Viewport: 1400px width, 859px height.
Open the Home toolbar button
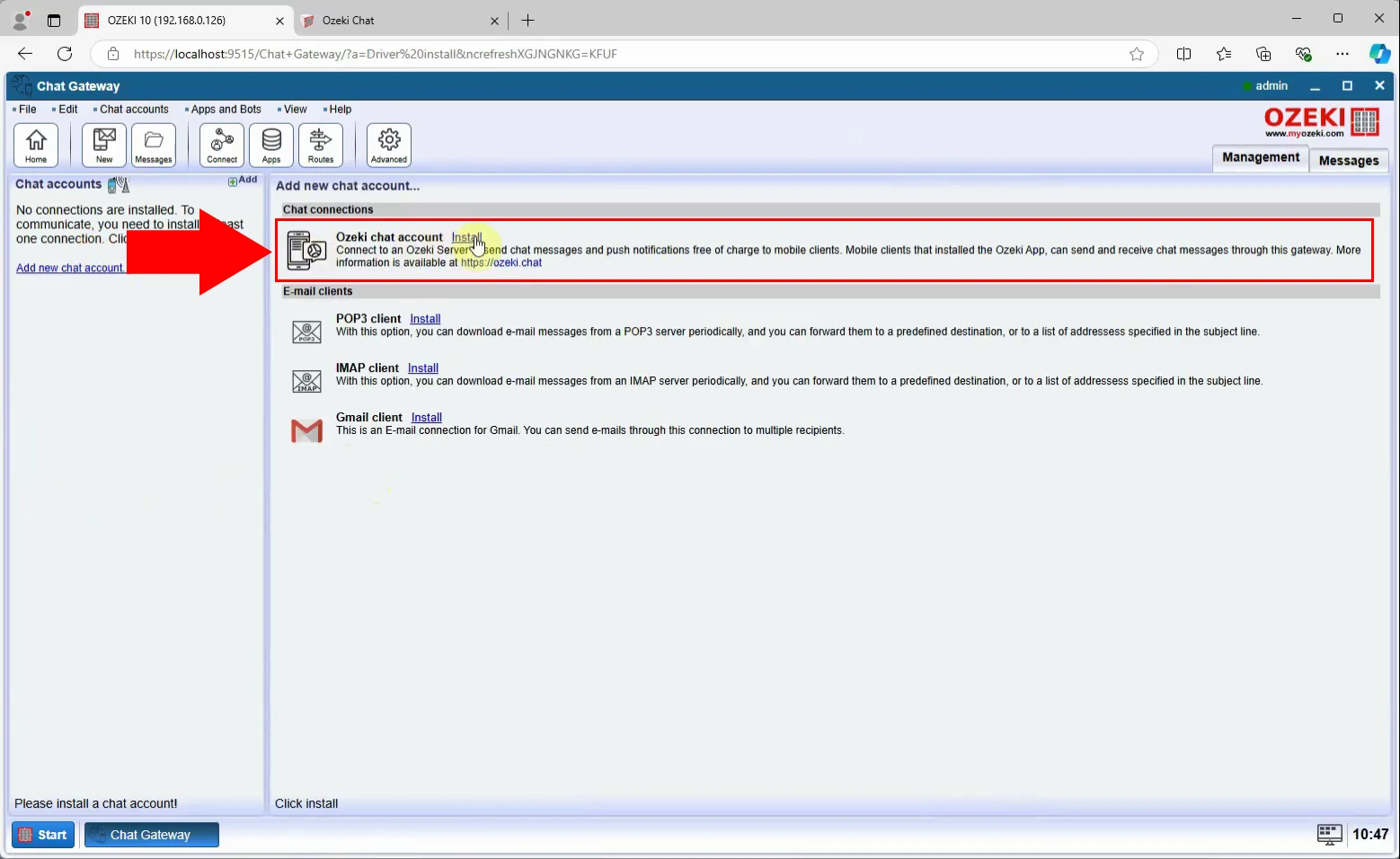pyautogui.click(x=36, y=146)
